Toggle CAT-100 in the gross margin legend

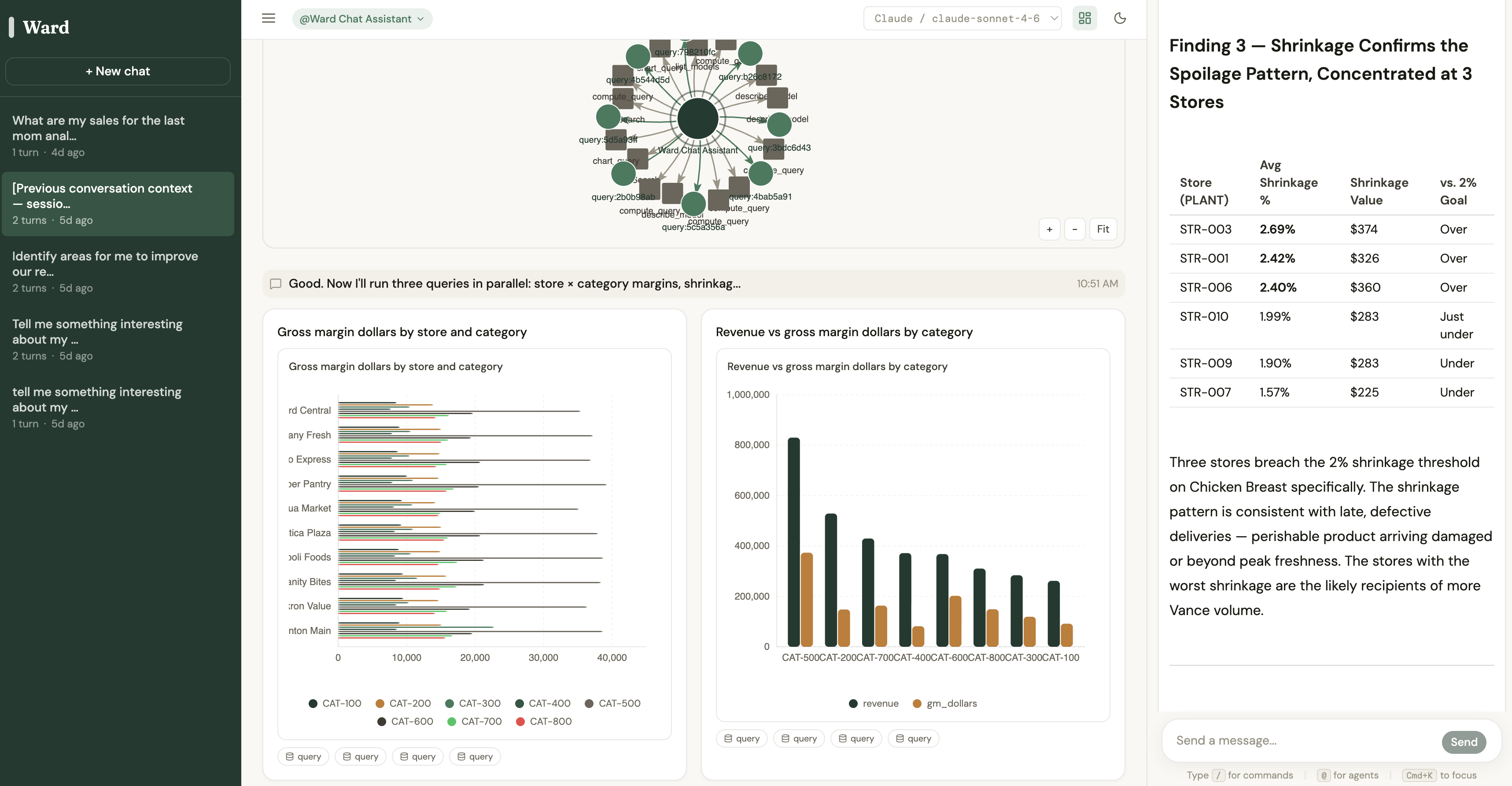tap(334, 703)
